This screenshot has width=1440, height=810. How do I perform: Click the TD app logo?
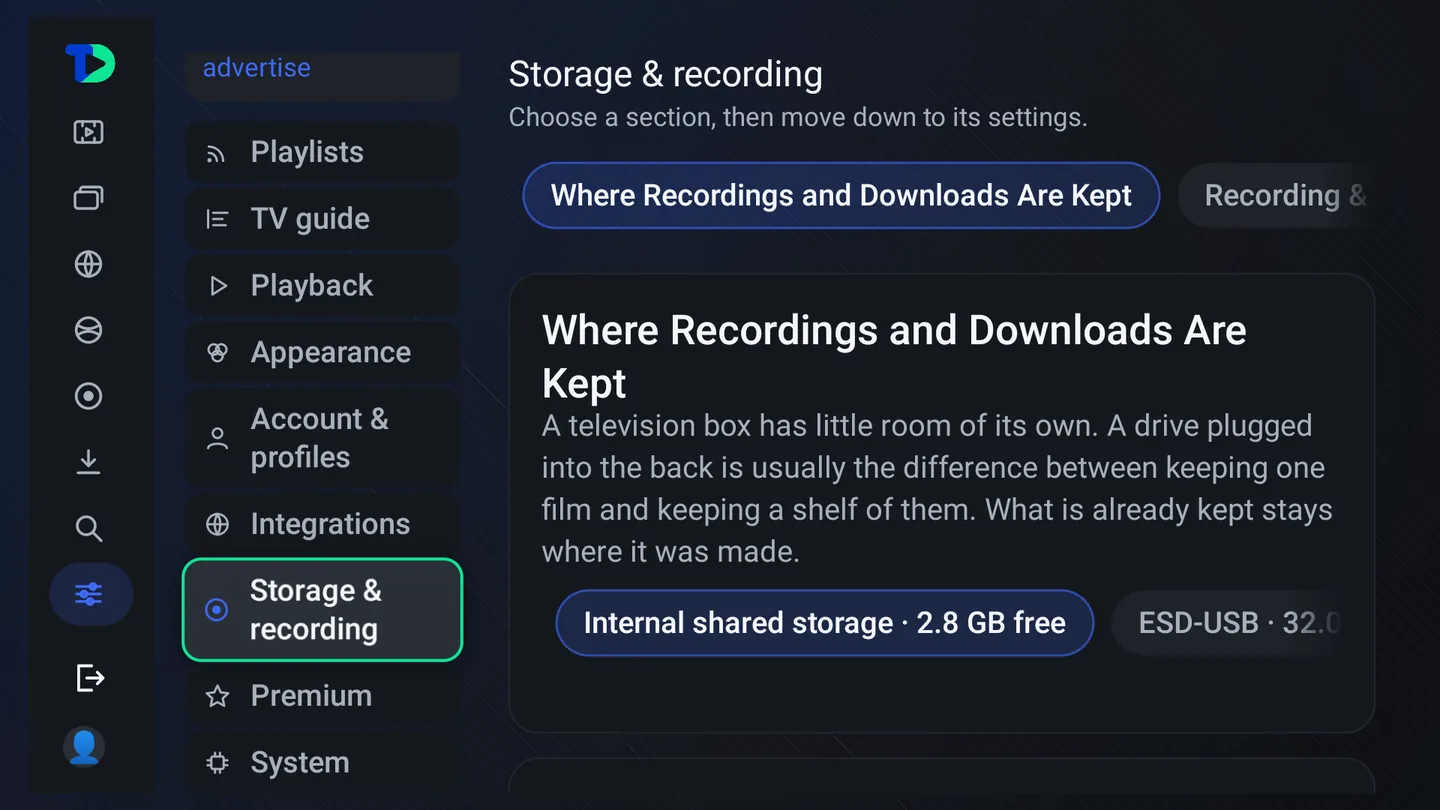pyautogui.click(x=90, y=64)
